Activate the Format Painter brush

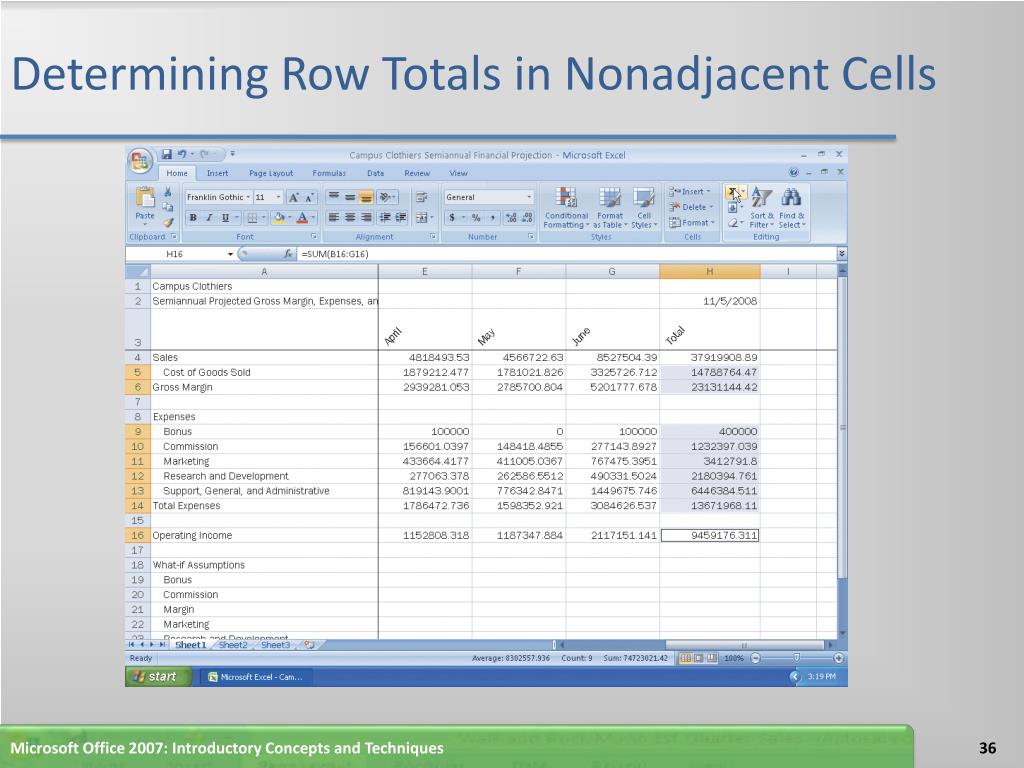(x=168, y=222)
